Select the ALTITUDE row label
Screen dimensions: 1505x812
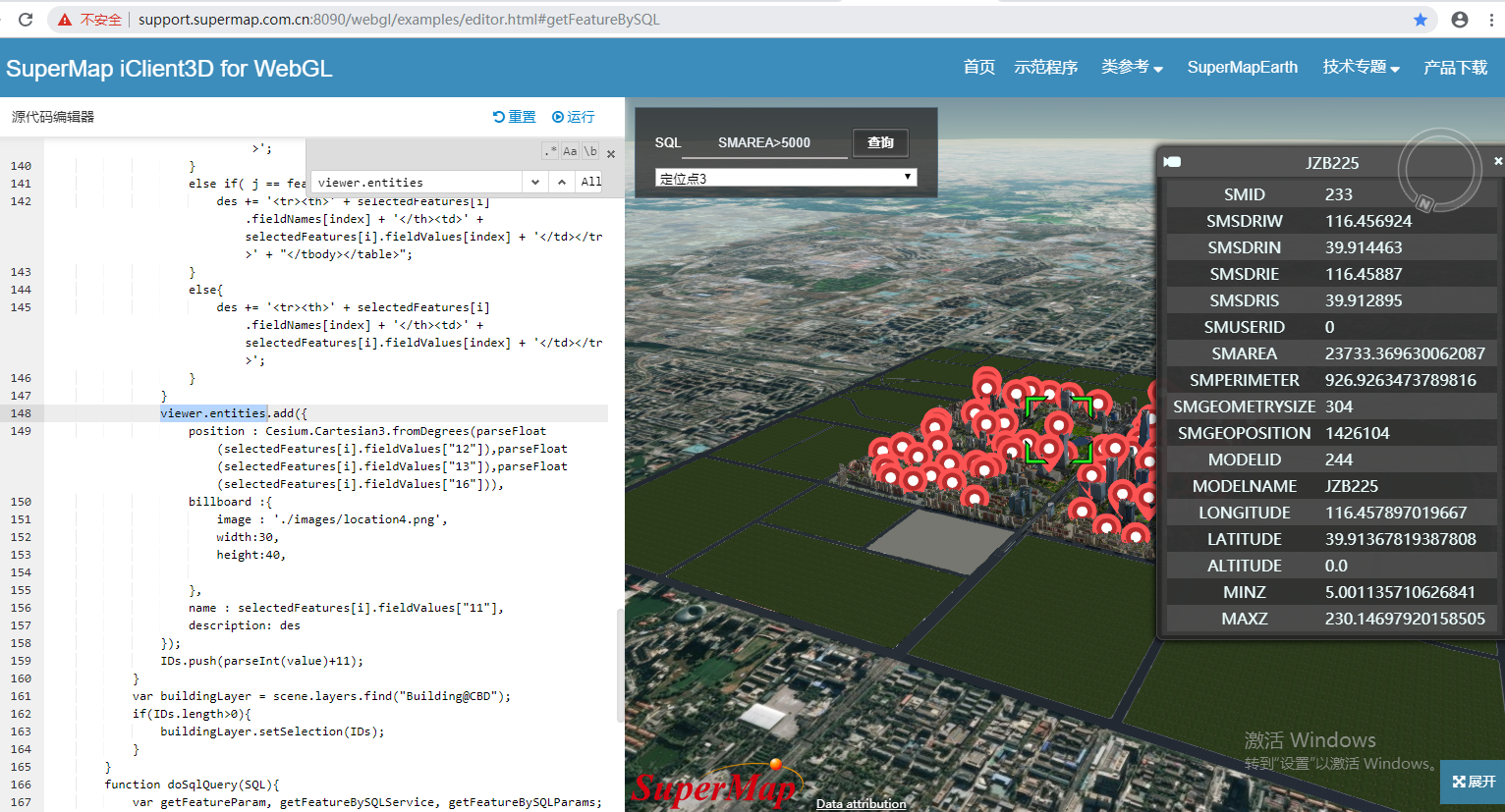pyautogui.click(x=1245, y=566)
